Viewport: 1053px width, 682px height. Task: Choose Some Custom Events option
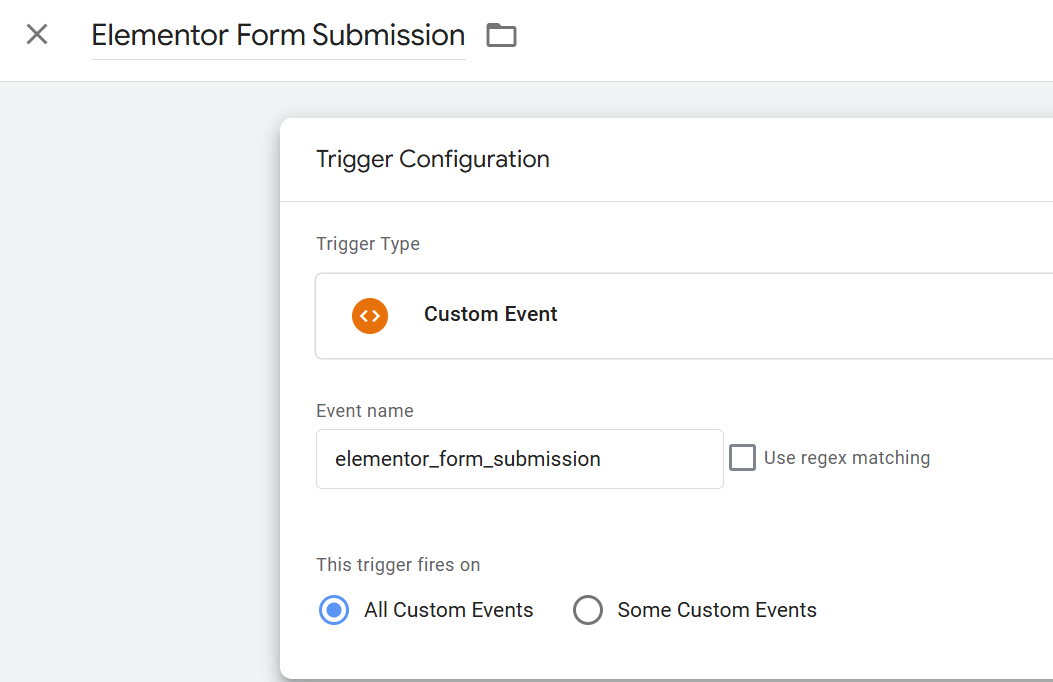[x=588, y=609]
